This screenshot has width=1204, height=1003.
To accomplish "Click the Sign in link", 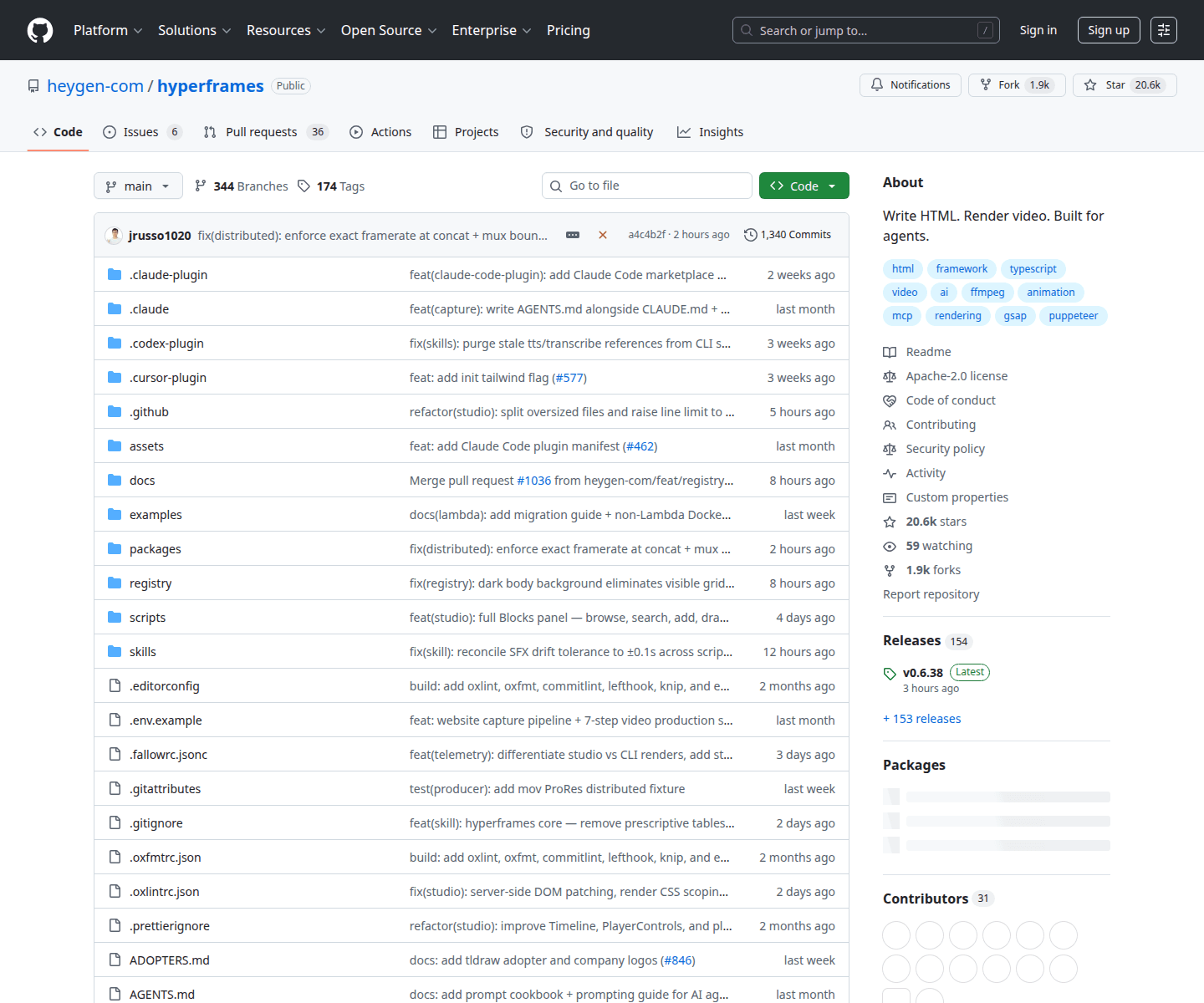I will click(1038, 30).
